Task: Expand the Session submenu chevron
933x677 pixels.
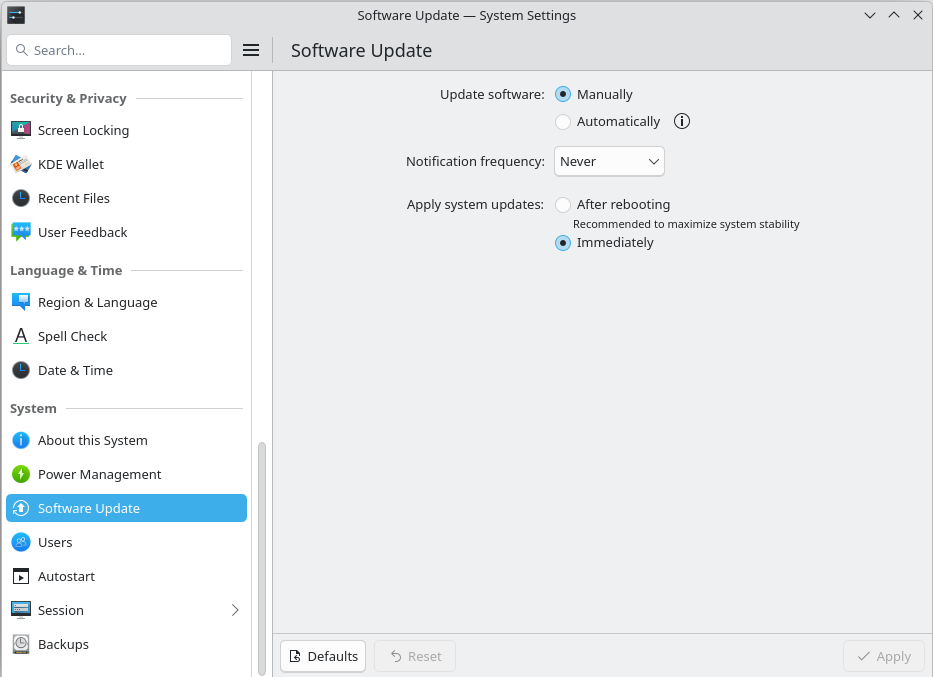Action: 235,610
